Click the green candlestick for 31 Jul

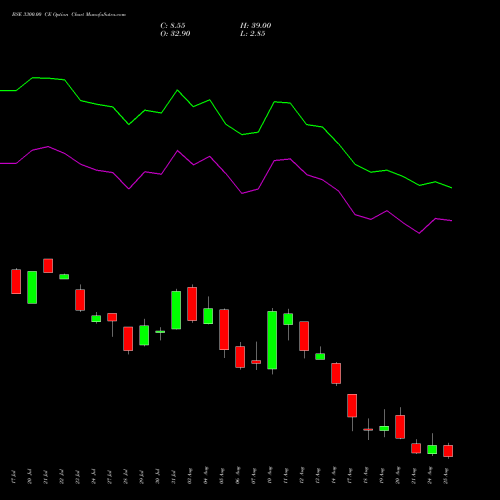(176, 310)
